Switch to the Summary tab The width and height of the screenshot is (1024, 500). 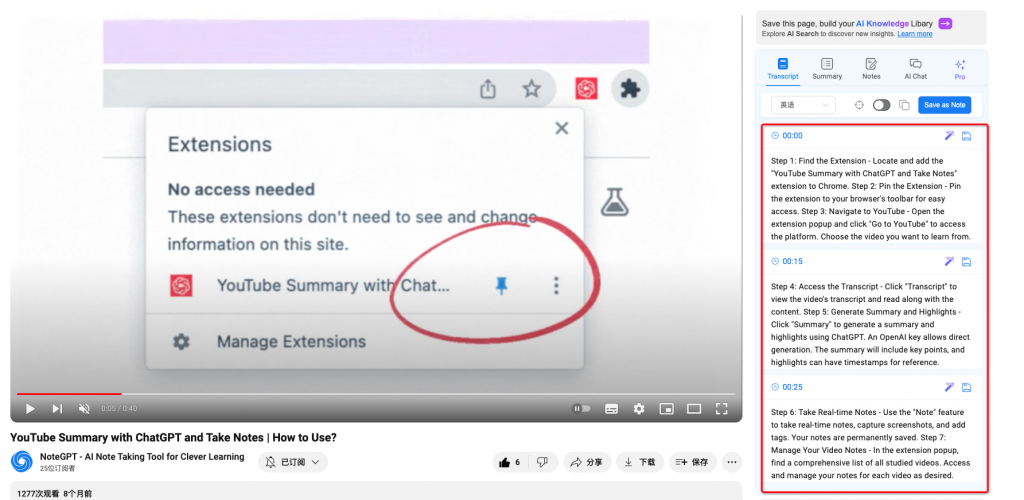point(827,69)
